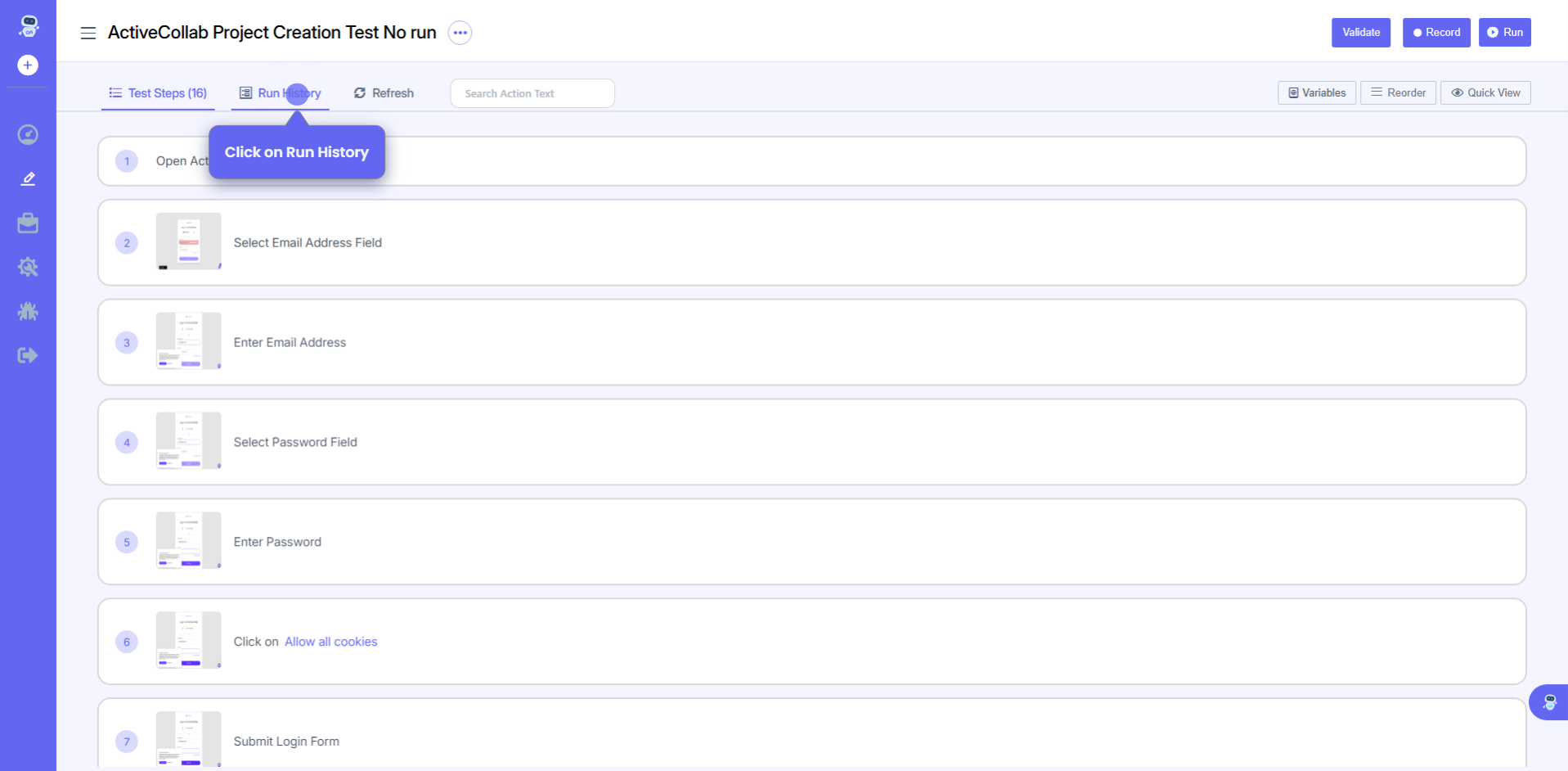Image resolution: width=1568 pixels, height=771 pixels.
Task: Open the dashboard gauge icon in sidebar
Action: click(28, 135)
